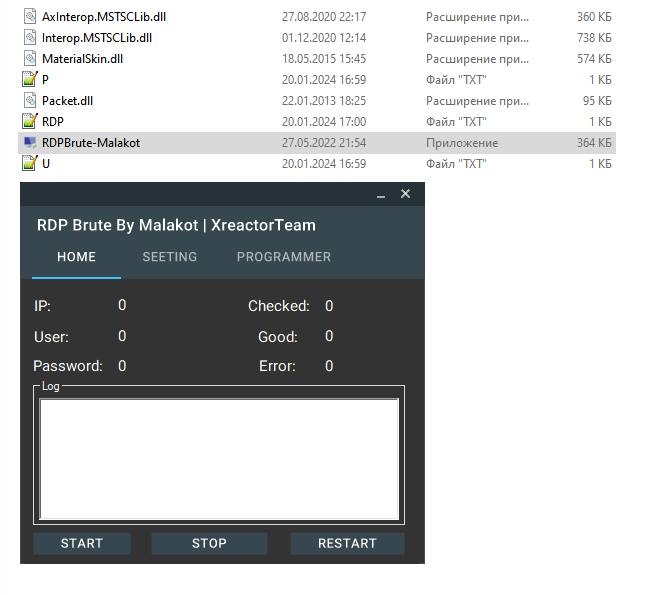Click the Log group label
This screenshot has height=595, width=660.
tap(51, 386)
